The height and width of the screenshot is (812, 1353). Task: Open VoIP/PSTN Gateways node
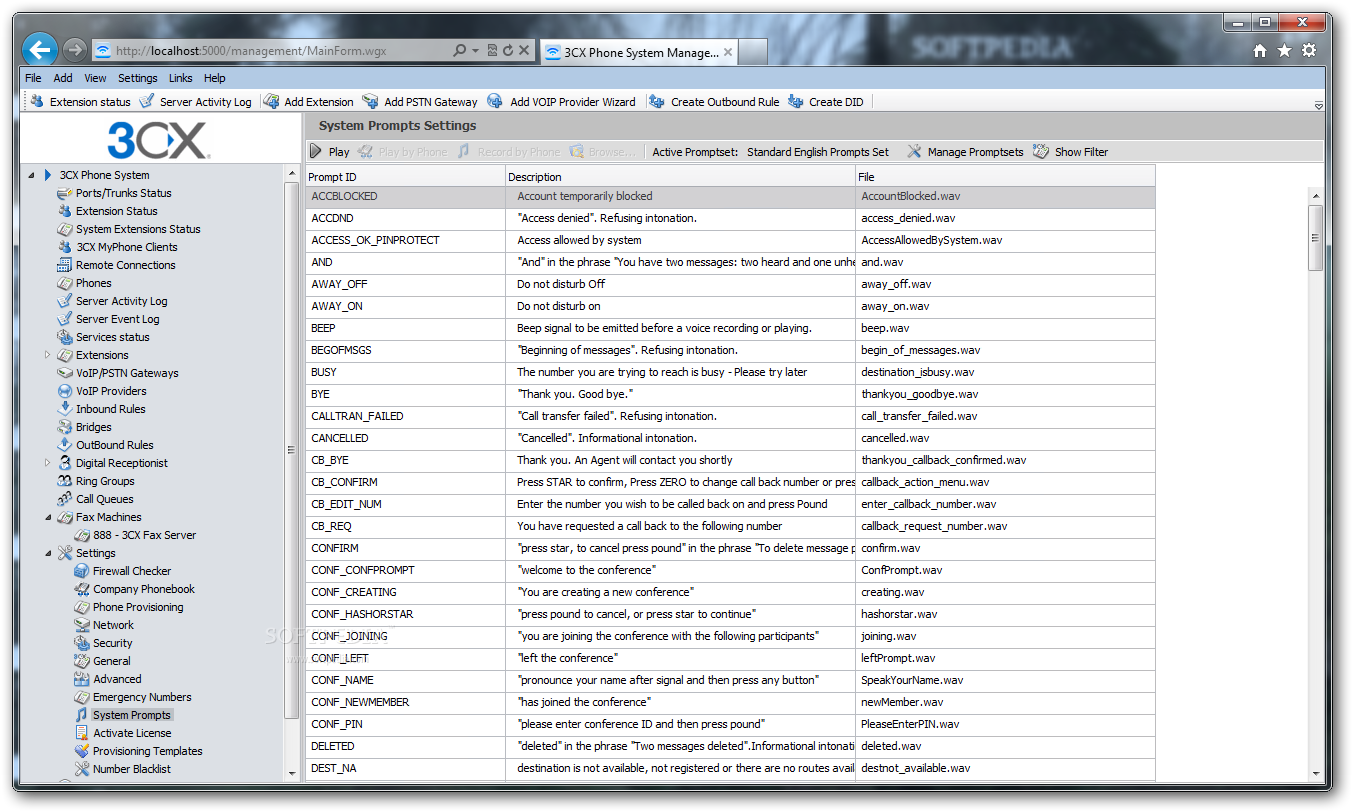point(127,373)
